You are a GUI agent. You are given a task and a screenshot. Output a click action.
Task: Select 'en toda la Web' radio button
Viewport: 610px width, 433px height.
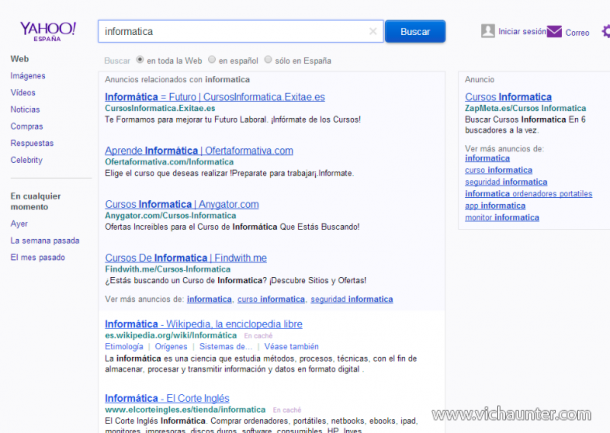tap(140, 60)
